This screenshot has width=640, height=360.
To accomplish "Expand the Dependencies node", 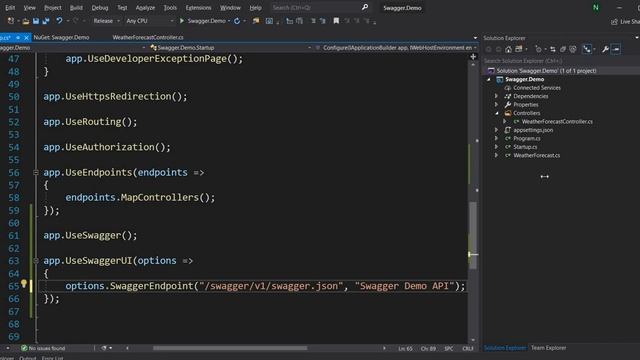I will tap(496, 96).
